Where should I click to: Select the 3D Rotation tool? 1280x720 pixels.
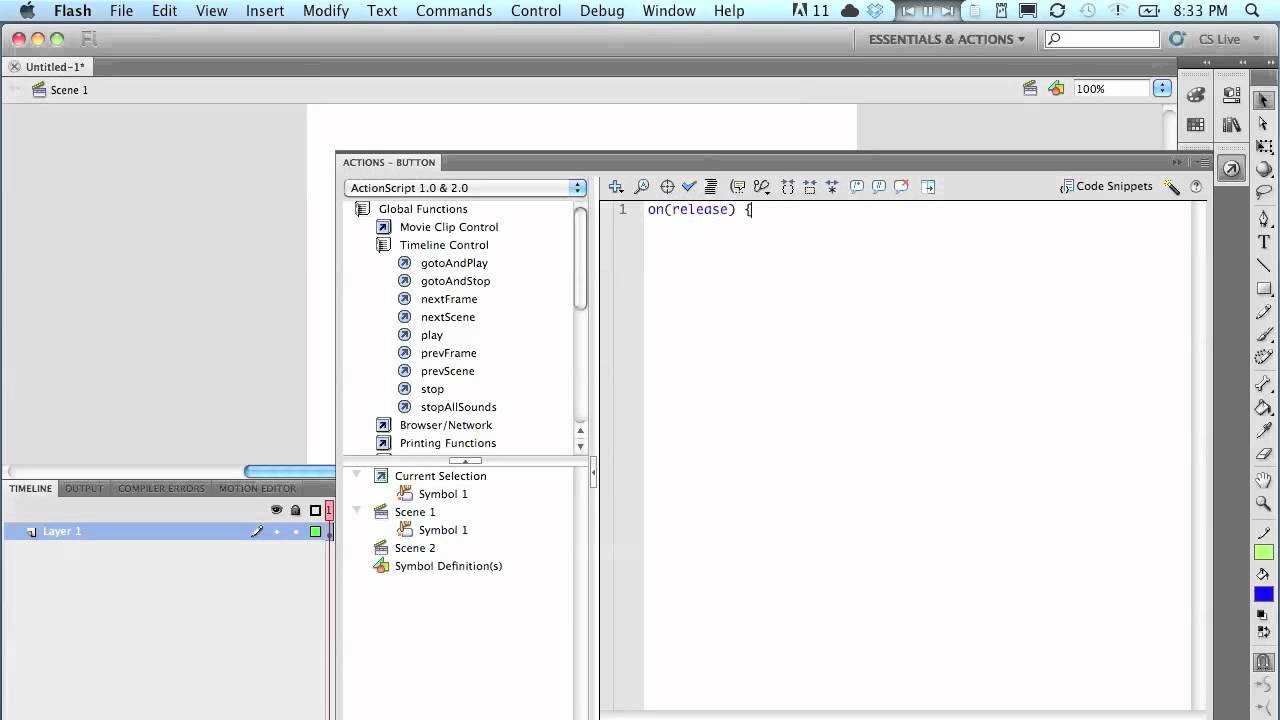coord(1264,169)
